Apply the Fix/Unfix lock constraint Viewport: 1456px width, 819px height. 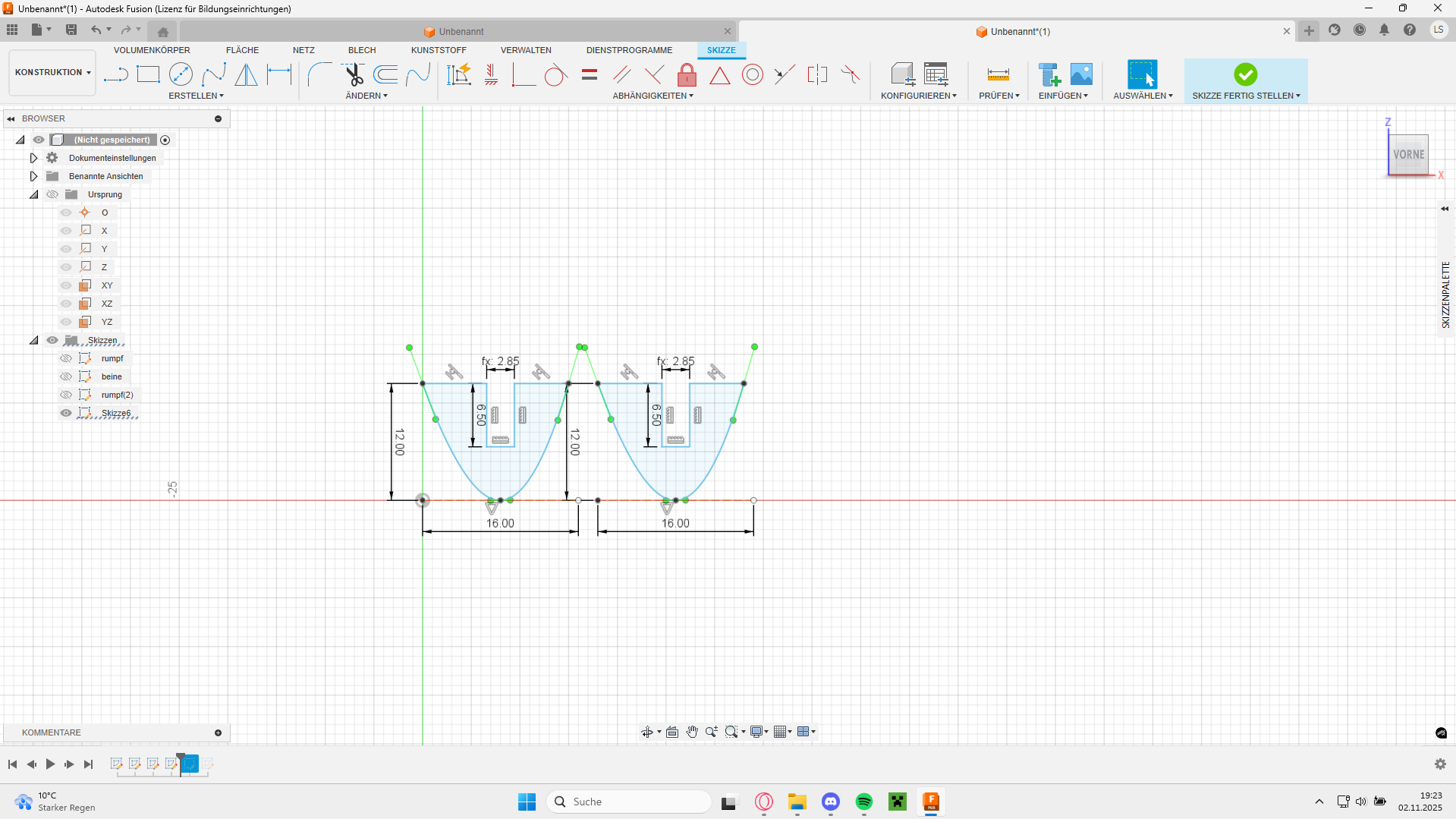(x=687, y=74)
